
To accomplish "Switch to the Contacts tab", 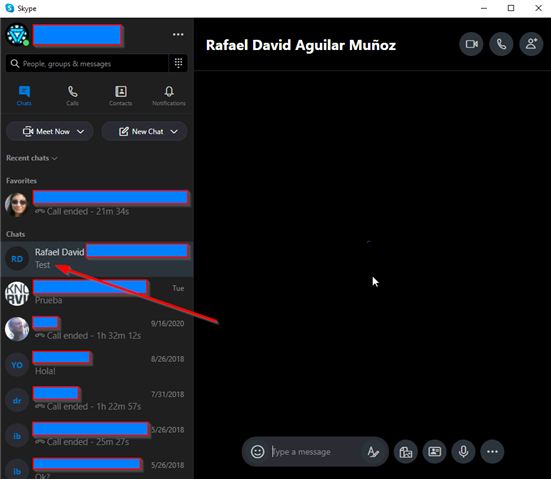I will pyautogui.click(x=121, y=96).
